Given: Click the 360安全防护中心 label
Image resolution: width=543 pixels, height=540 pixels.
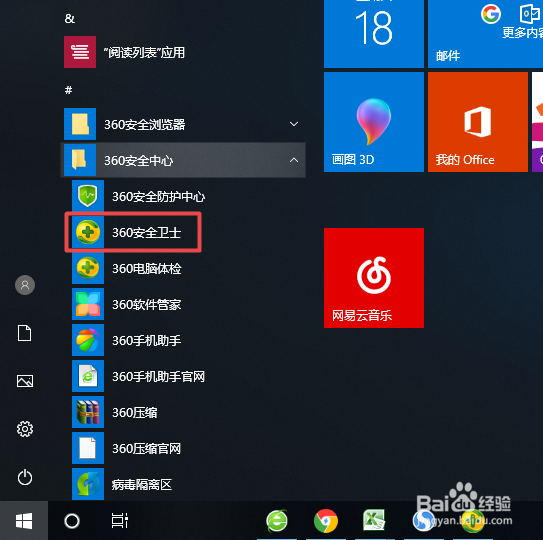Looking at the screenshot, I should (158, 196).
